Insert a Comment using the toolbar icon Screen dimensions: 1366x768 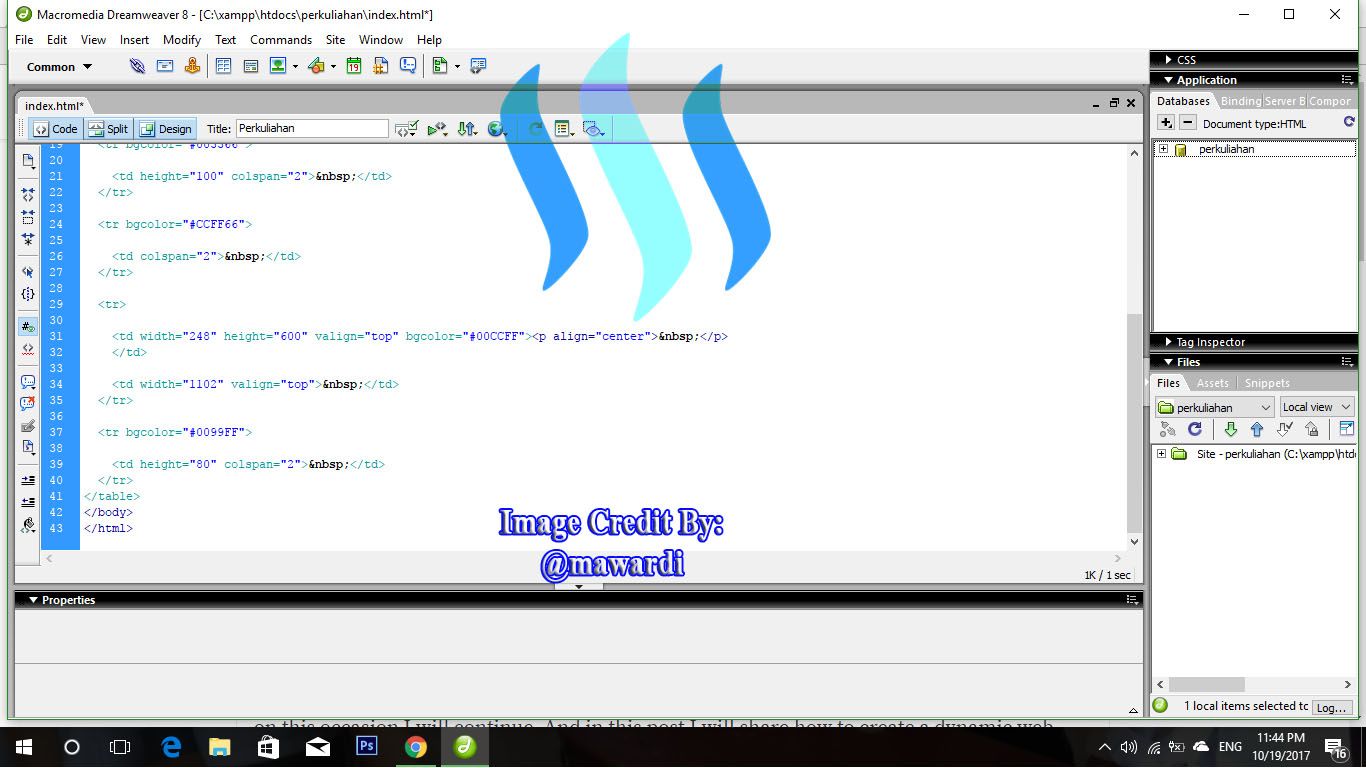408,66
